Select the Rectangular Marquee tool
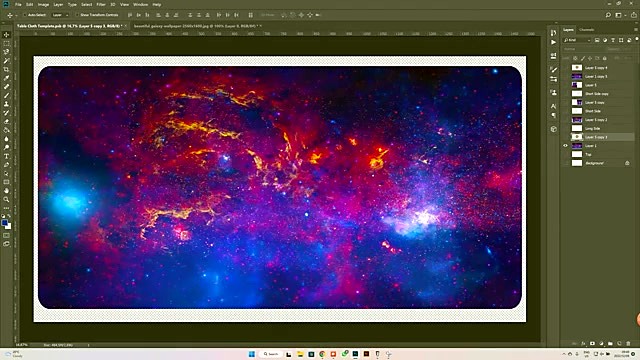The image size is (640, 360). coord(6,43)
